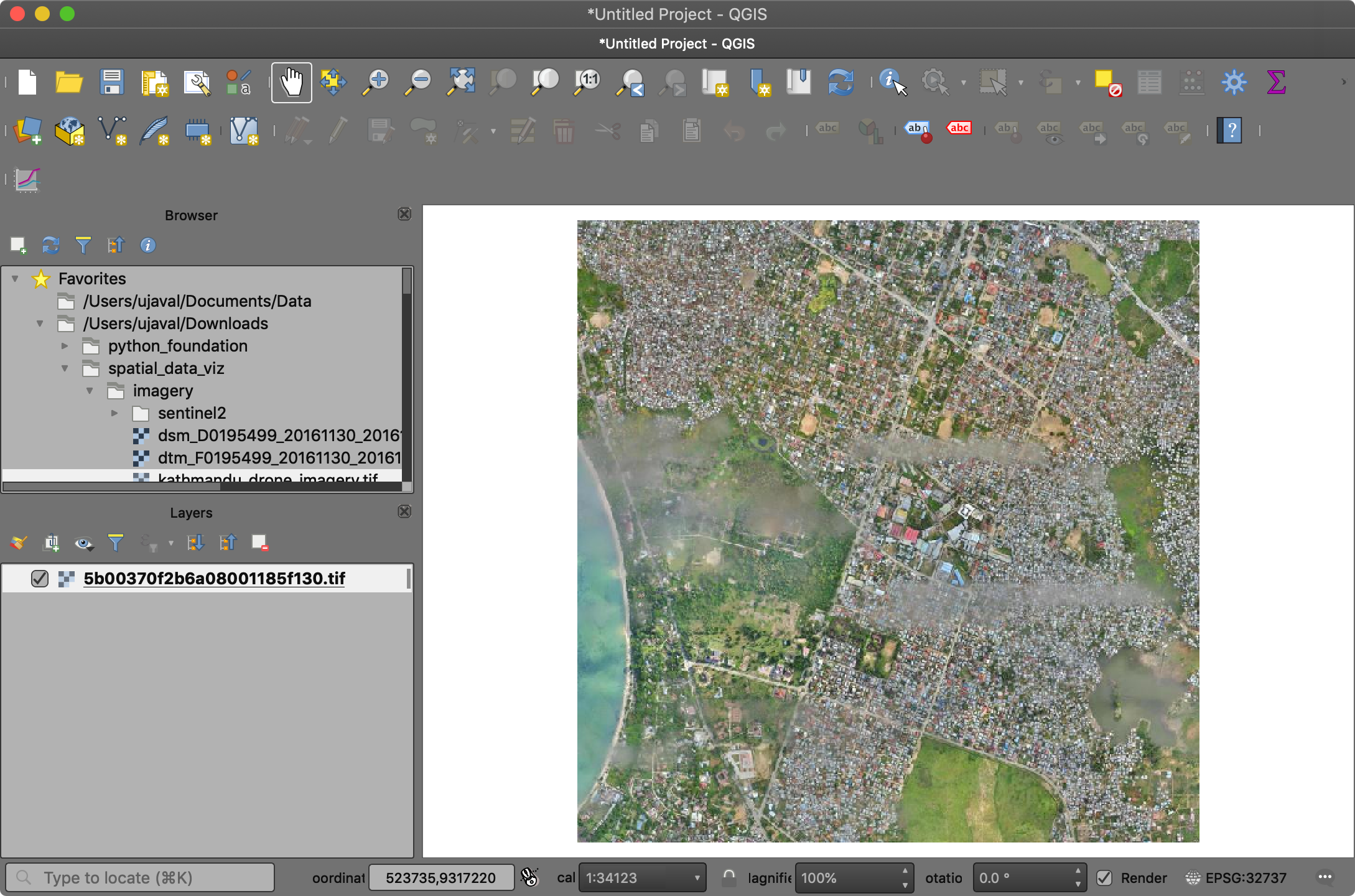Disable the Render checkbox
The width and height of the screenshot is (1355, 896).
[x=1106, y=877]
